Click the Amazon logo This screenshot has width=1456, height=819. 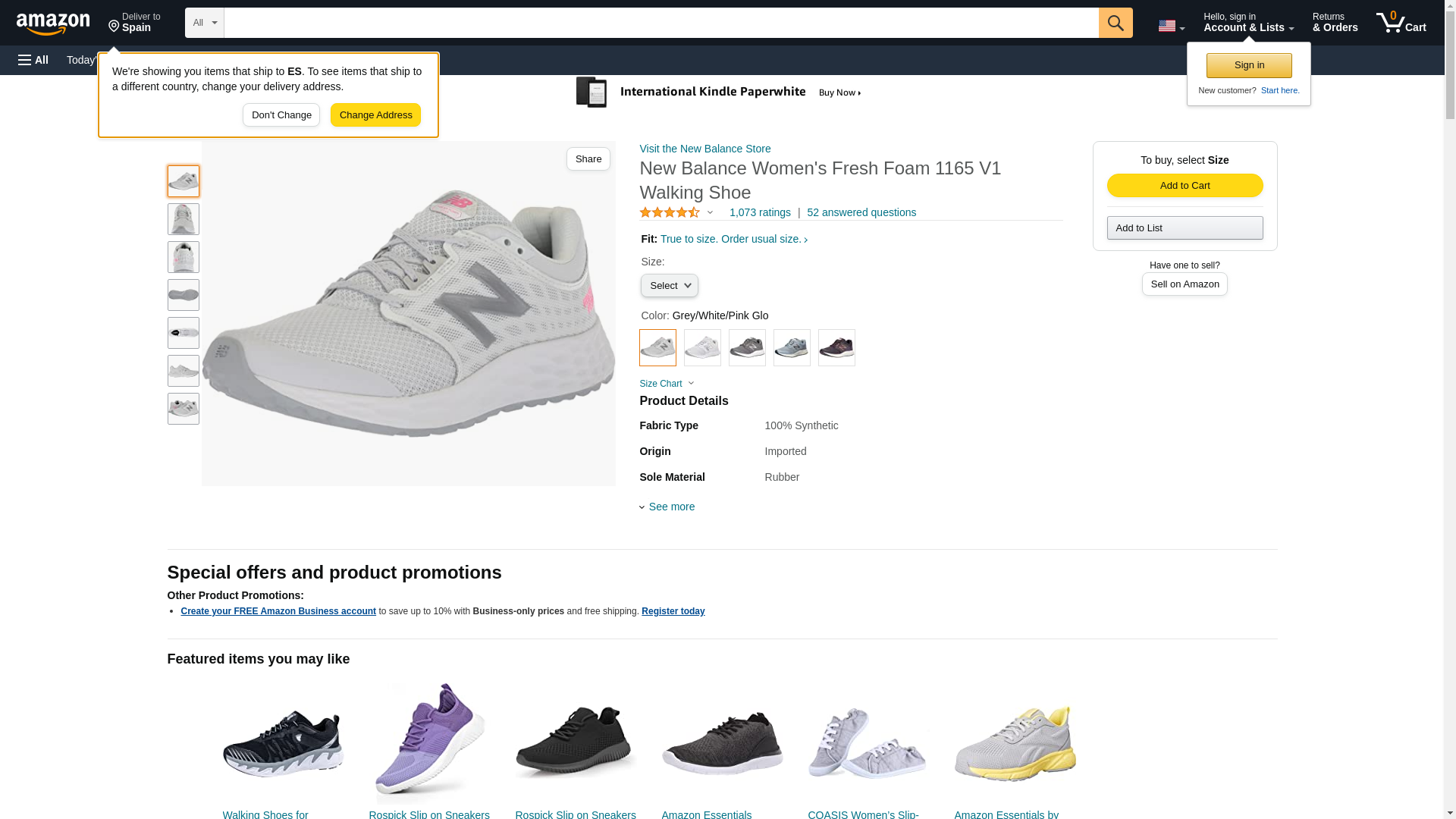(x=53, y=24)
